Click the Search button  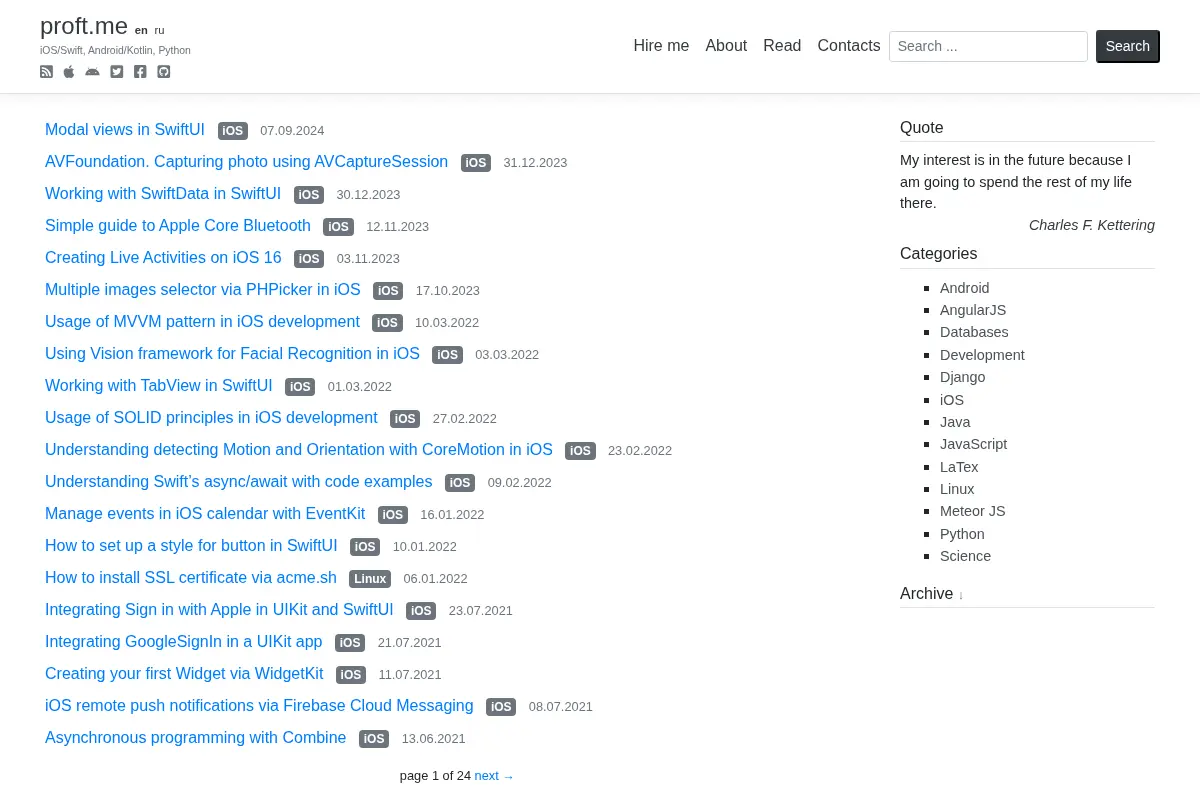[1128, 46]
